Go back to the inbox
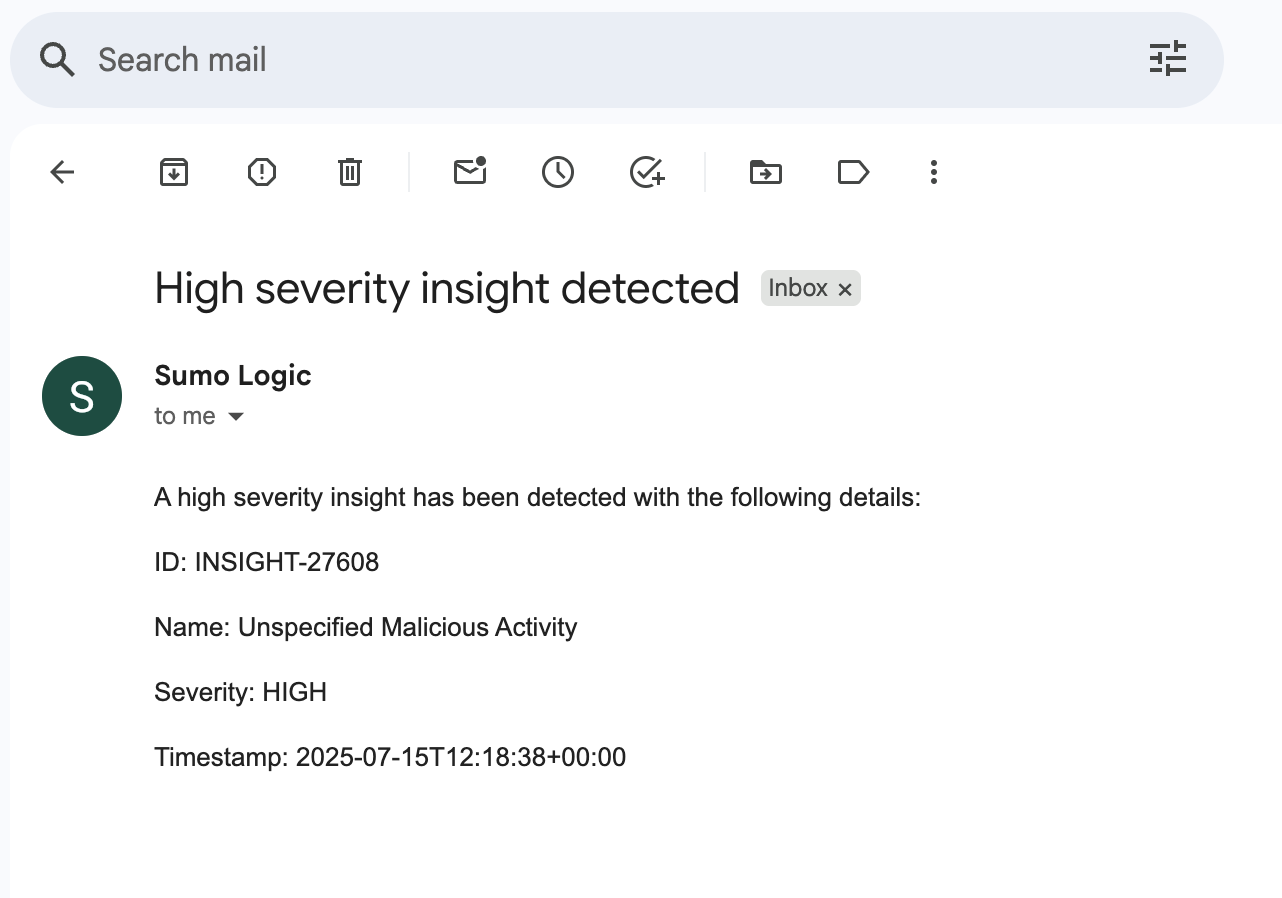Image resolution: width=1282 pixels, height=898 pixels. (62, 172)
